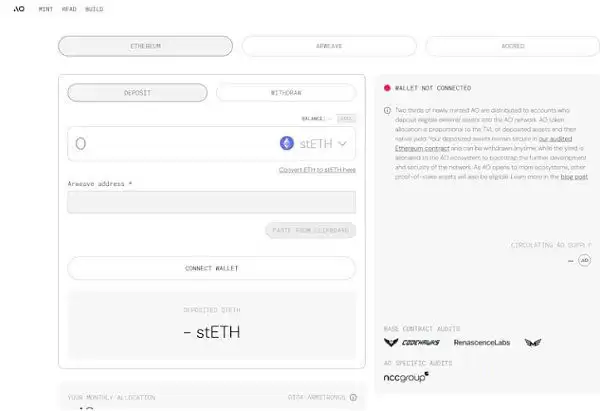
Task: Open the Mint menu item
Action: pyautogui.click(x=45, y=8)
